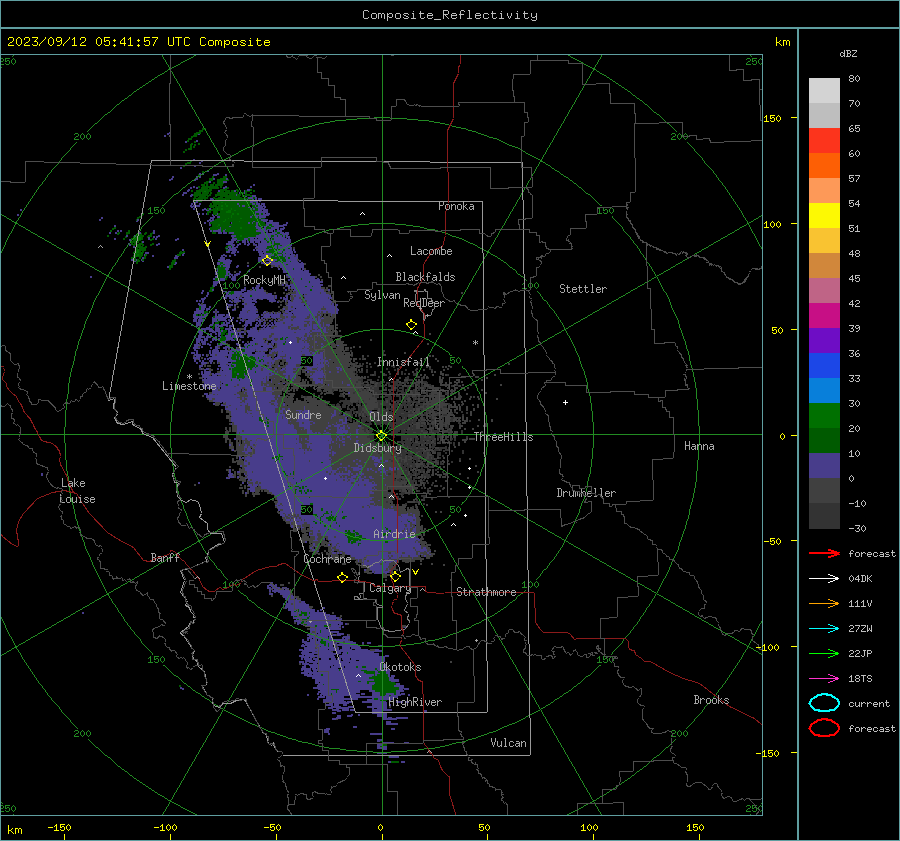Click the Banff town label
Image resolution: width=900 pixels, height=841 pixels.
[165, 558]
